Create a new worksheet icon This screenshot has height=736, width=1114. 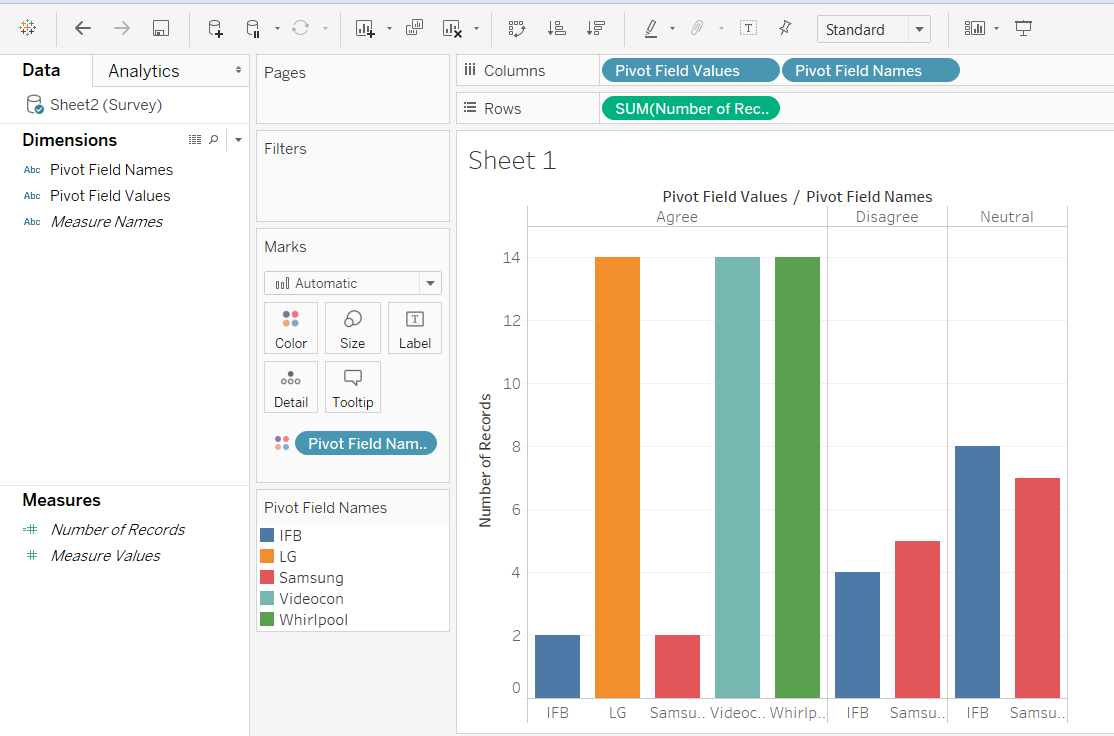pyautogui.click(x=365, y=28)
